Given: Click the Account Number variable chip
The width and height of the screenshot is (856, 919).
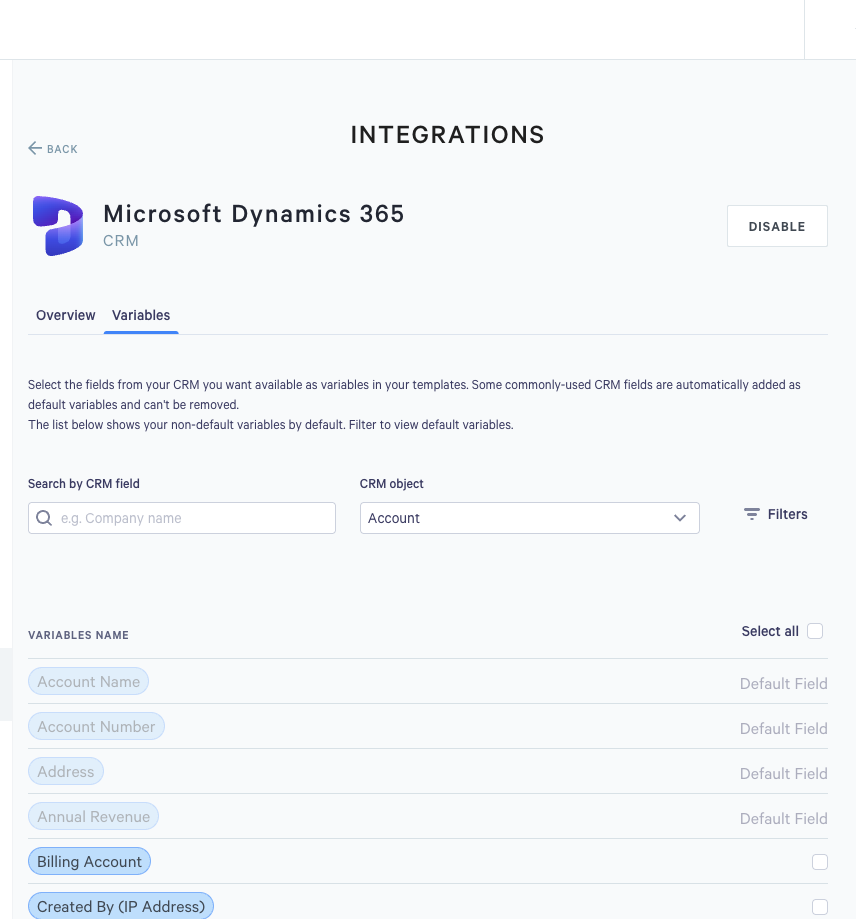Looking at the screenshot, I should 96,727.
